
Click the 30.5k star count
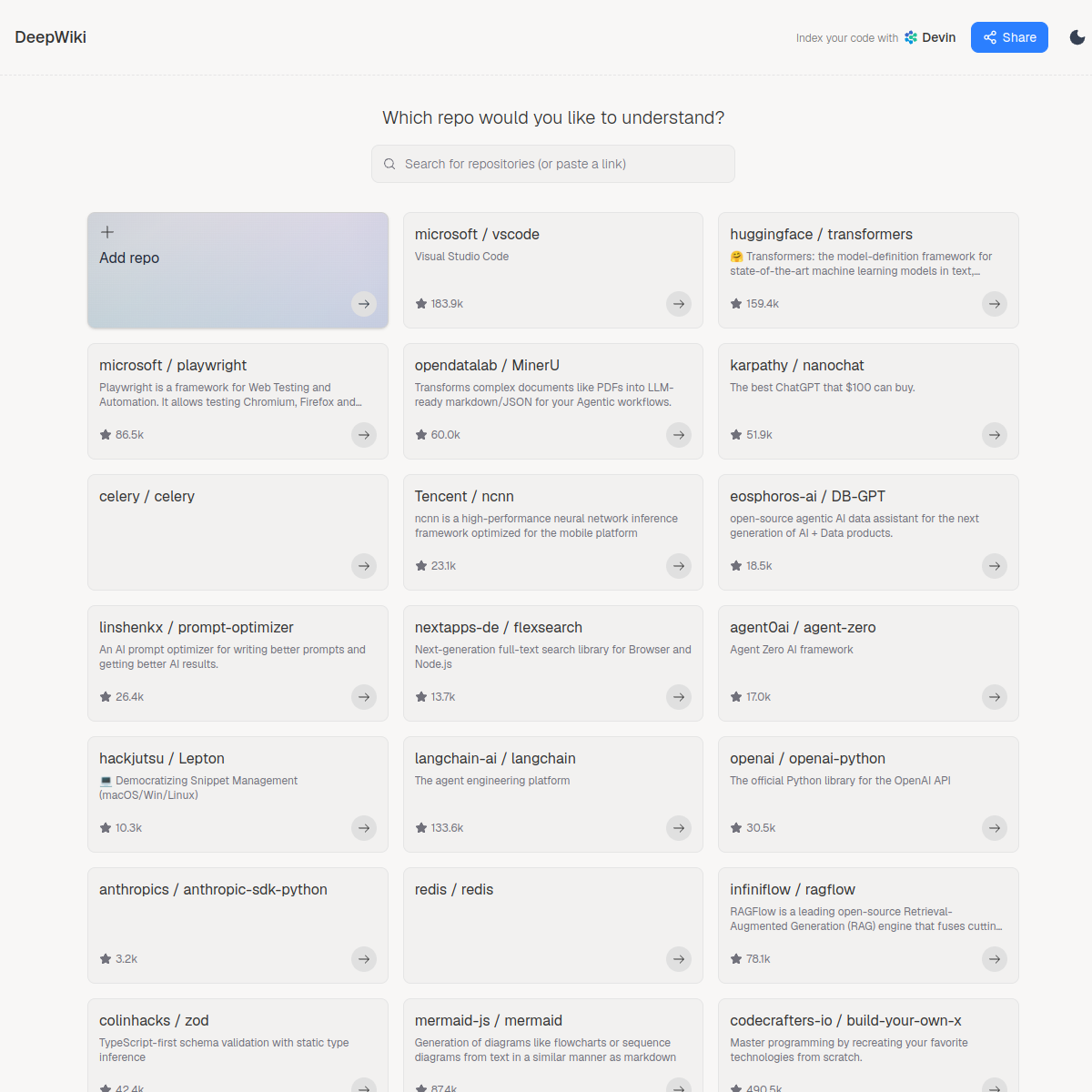pos(761,828)
